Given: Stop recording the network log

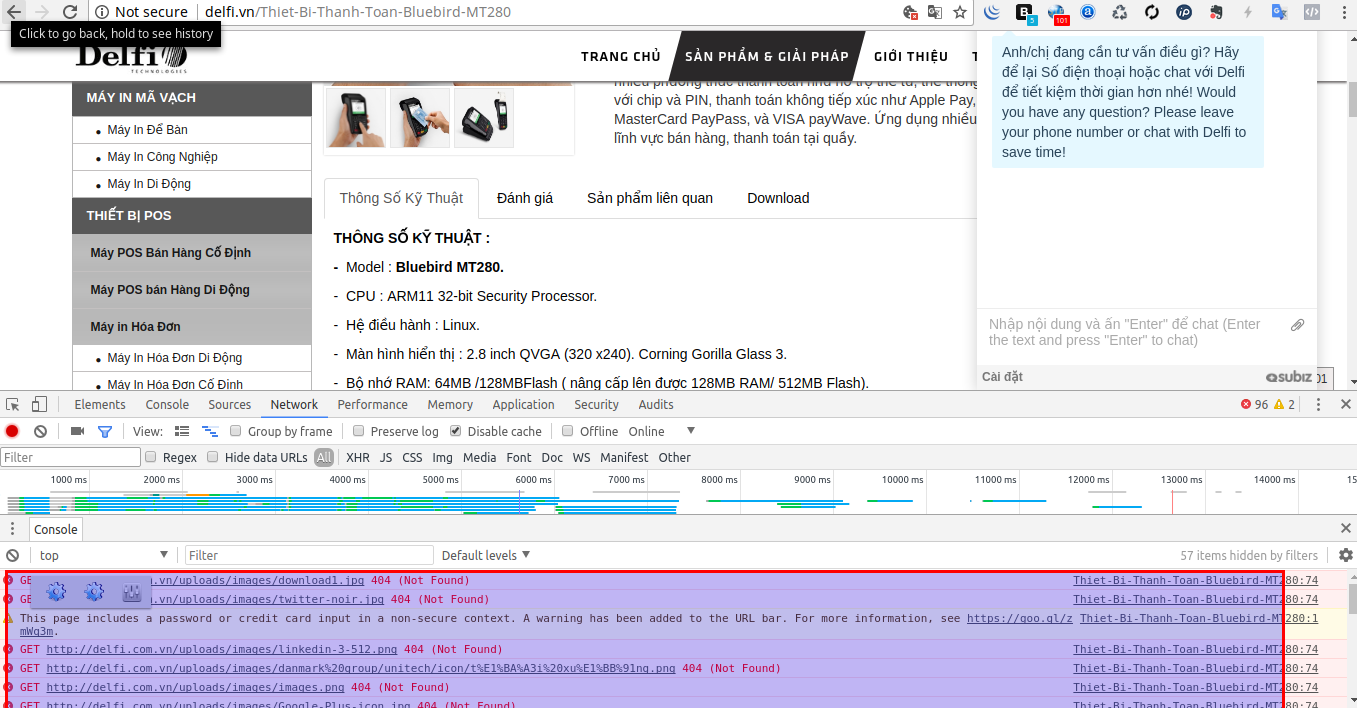Looking at the screenshot, I should coord(12,431).
